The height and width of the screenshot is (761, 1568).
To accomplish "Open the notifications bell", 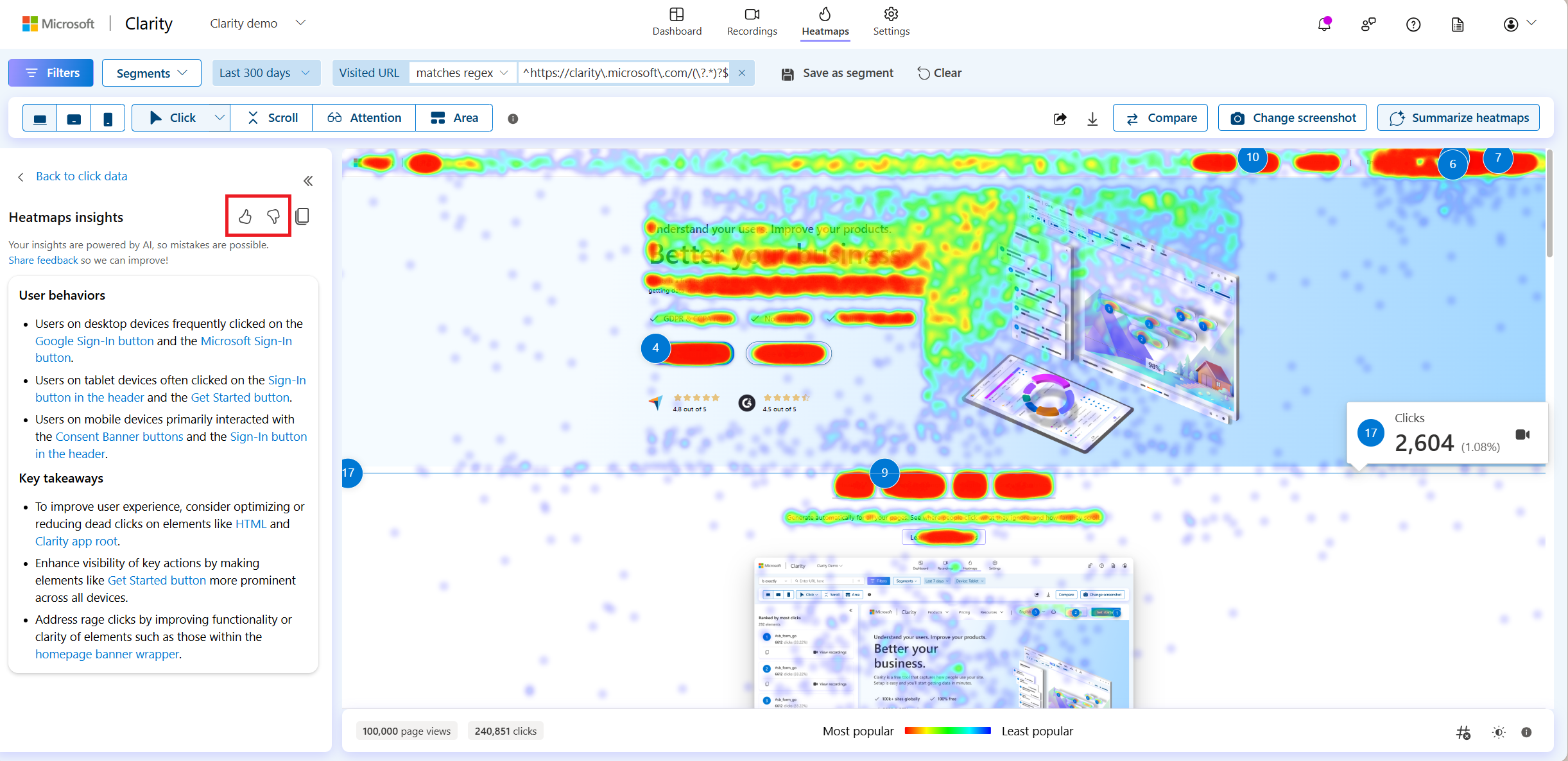I will [x=1324, y=24].
